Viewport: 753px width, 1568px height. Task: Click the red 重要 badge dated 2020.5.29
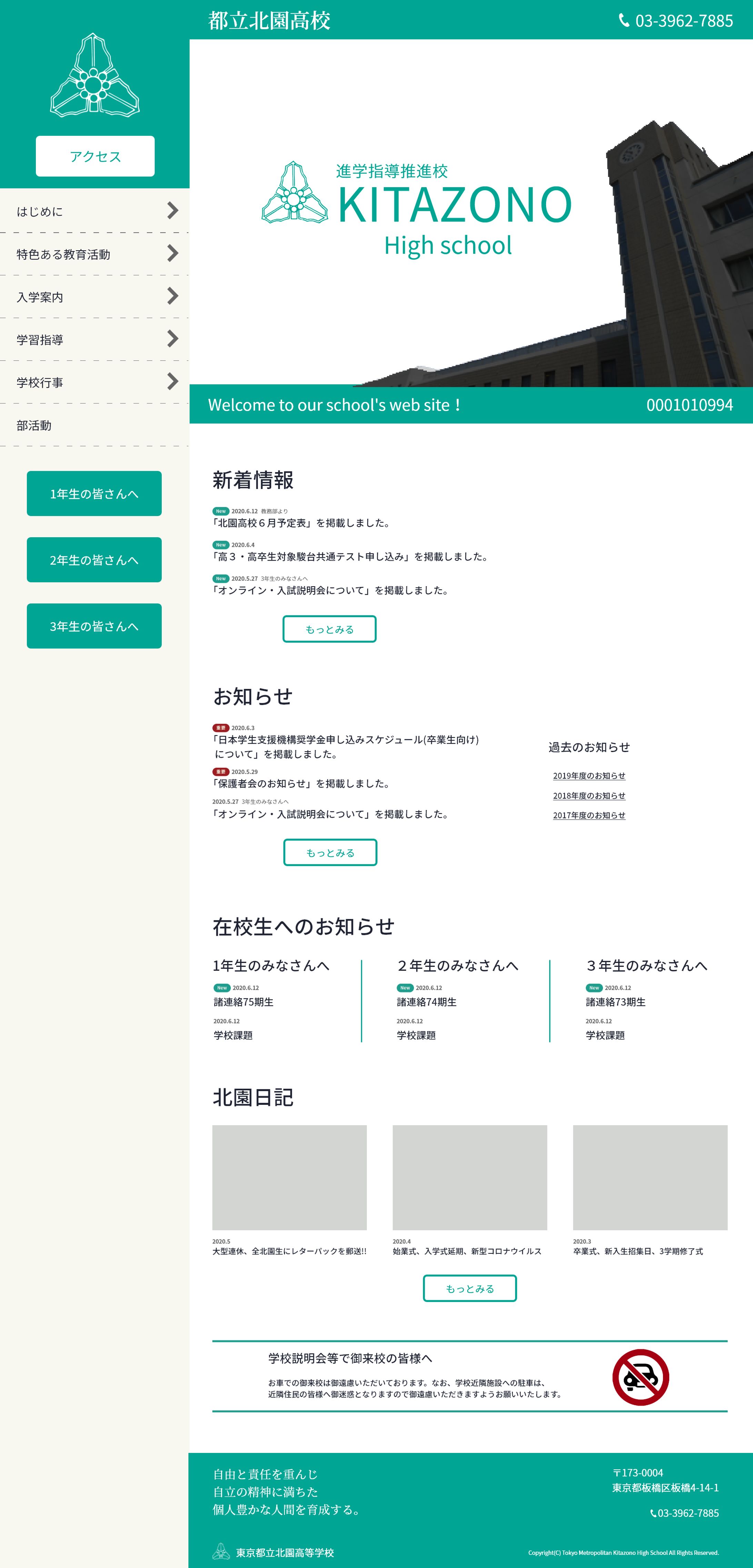click(x=221, y=772)
